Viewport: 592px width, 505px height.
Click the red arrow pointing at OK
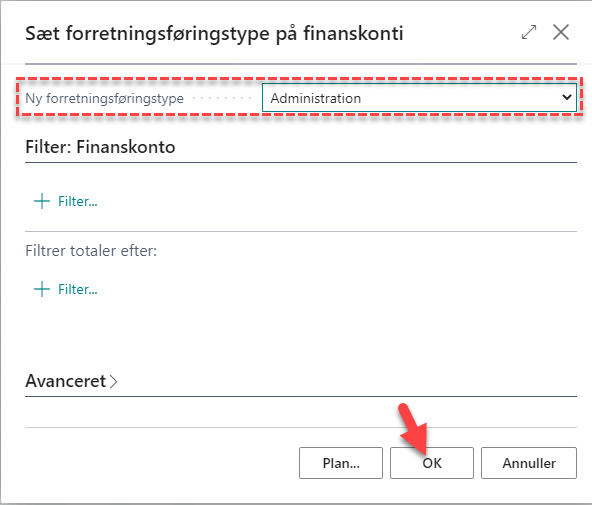click(413, 428)
